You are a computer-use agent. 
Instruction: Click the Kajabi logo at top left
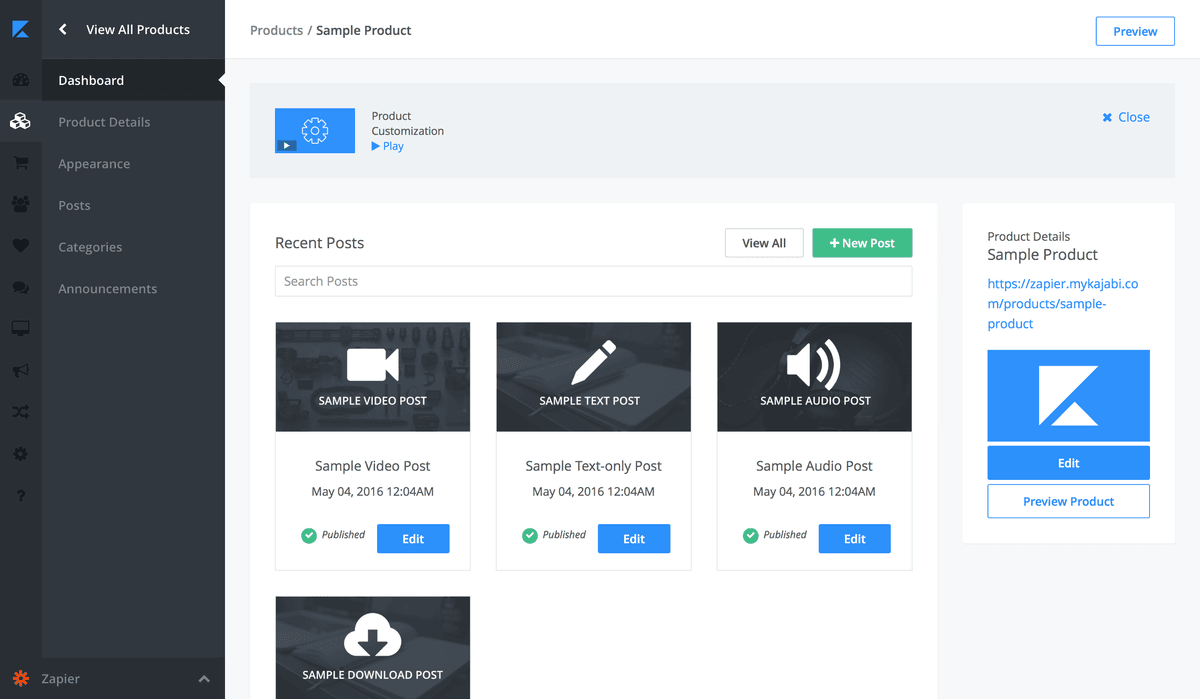pos(20,29)
